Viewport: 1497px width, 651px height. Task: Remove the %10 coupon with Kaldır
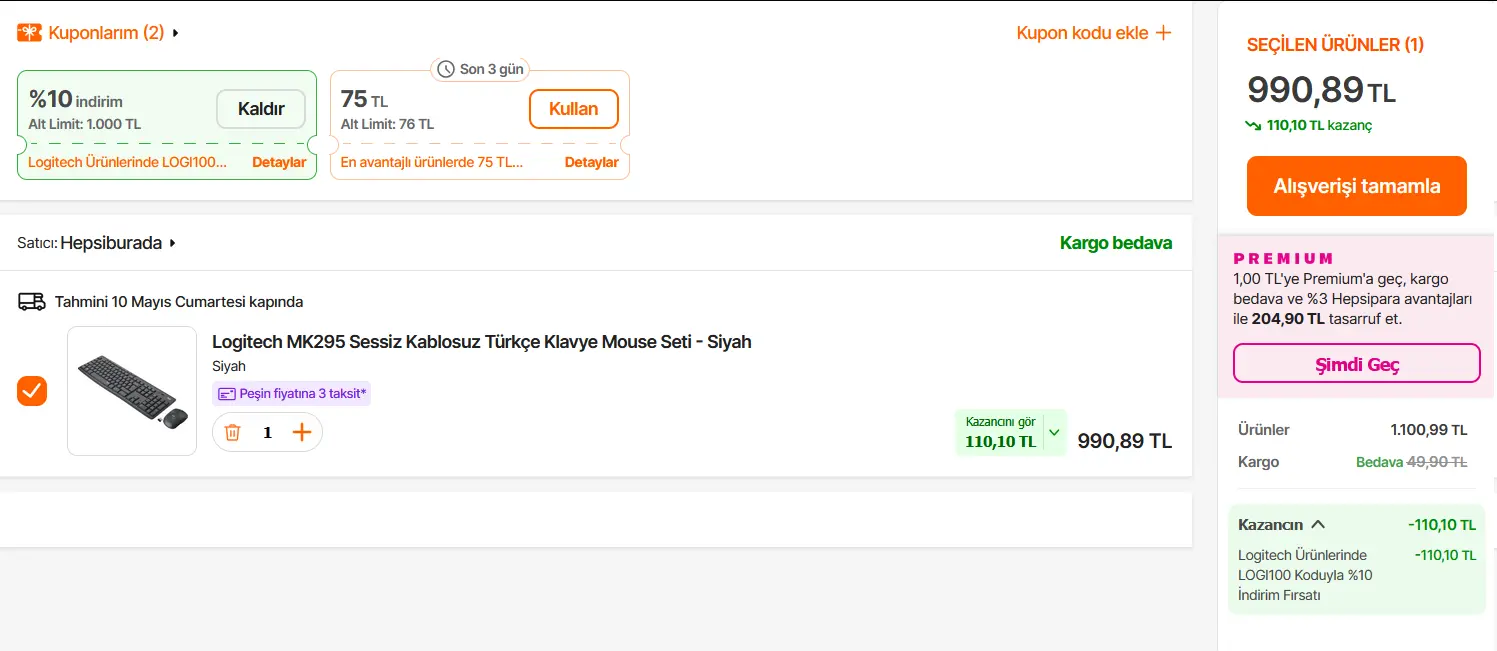(x=261, y=109)
